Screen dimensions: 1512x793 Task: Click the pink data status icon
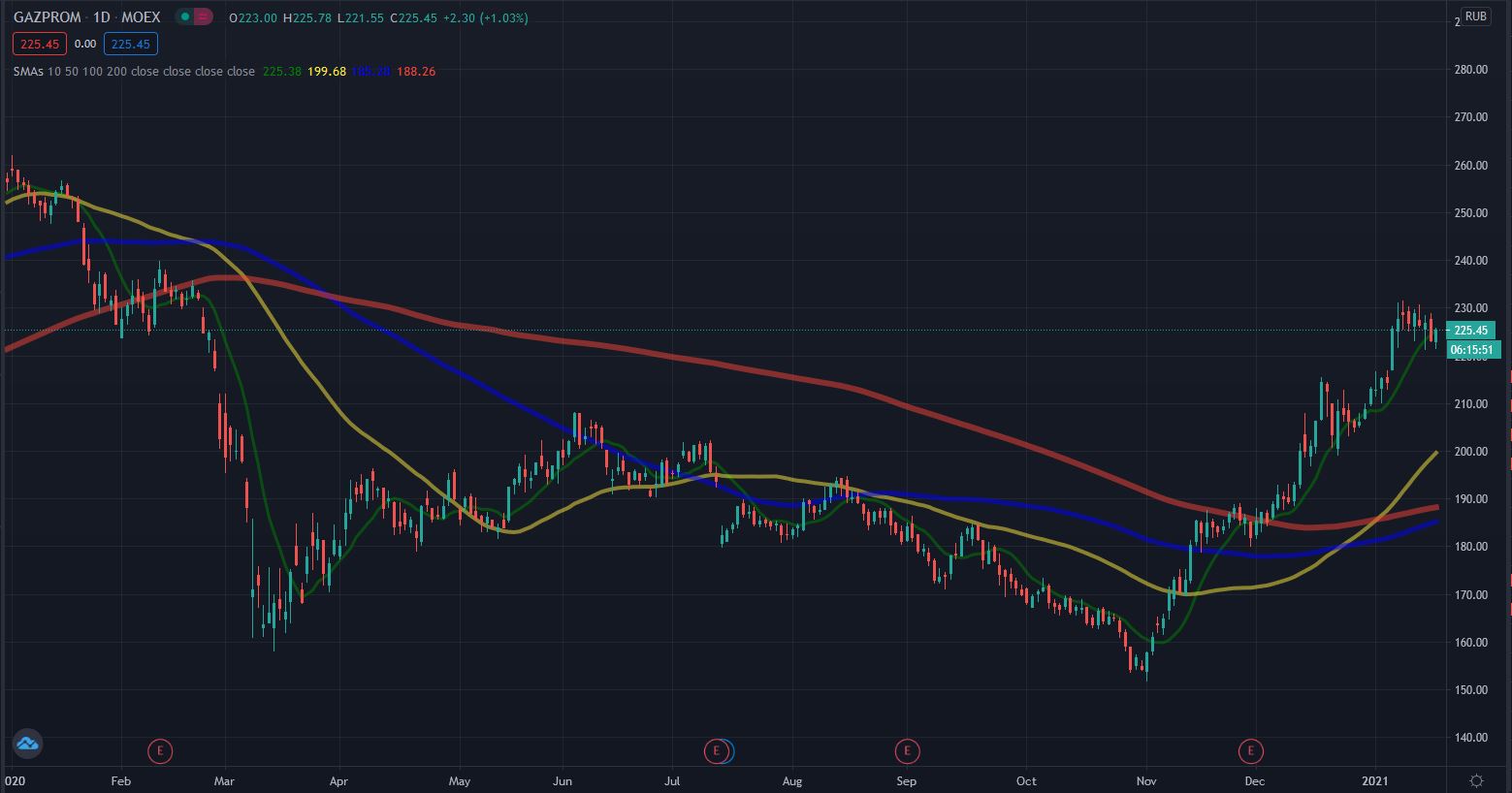tap(203, 17)
